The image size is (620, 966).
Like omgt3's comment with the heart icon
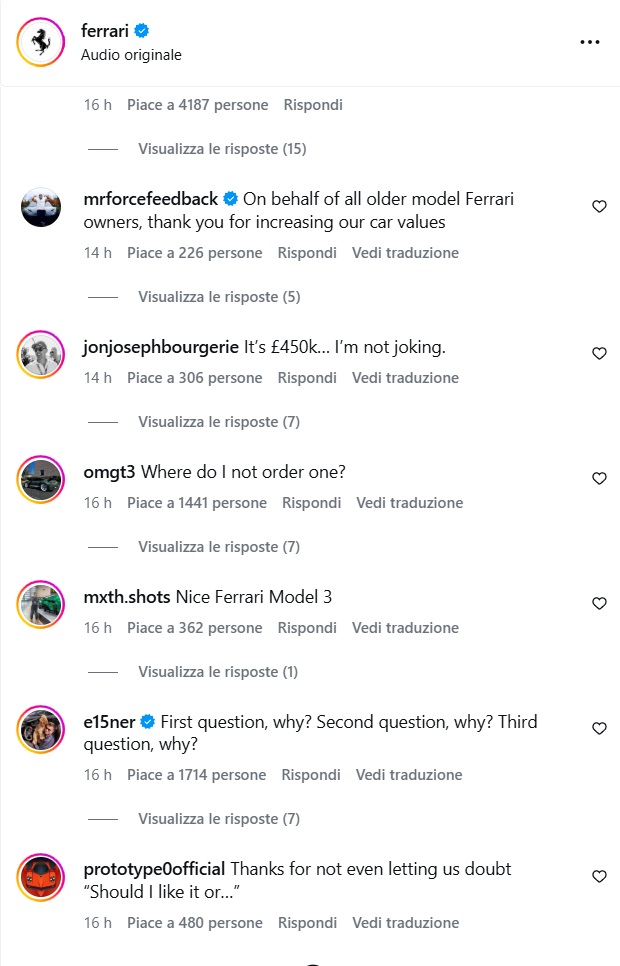[599, 478]
